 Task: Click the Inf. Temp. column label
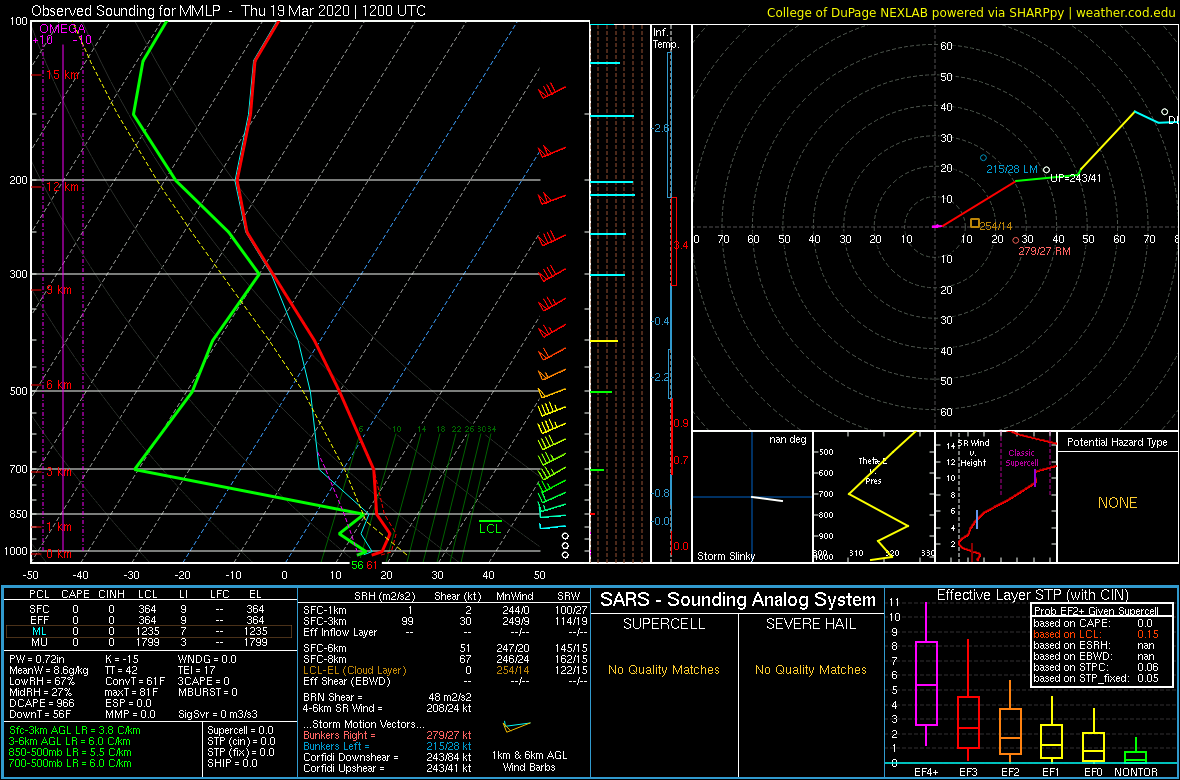click(666, 38)
